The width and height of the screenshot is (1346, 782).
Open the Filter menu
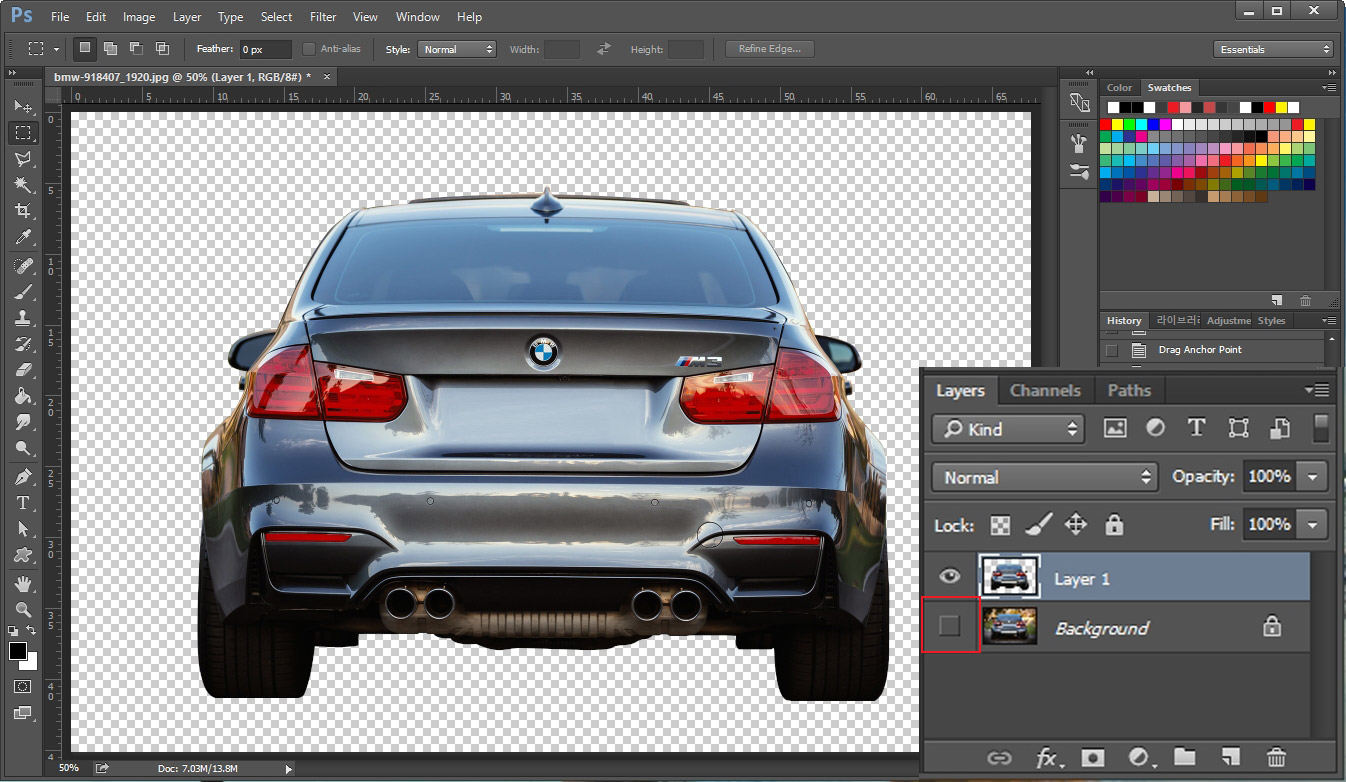[x=323, y=17]
